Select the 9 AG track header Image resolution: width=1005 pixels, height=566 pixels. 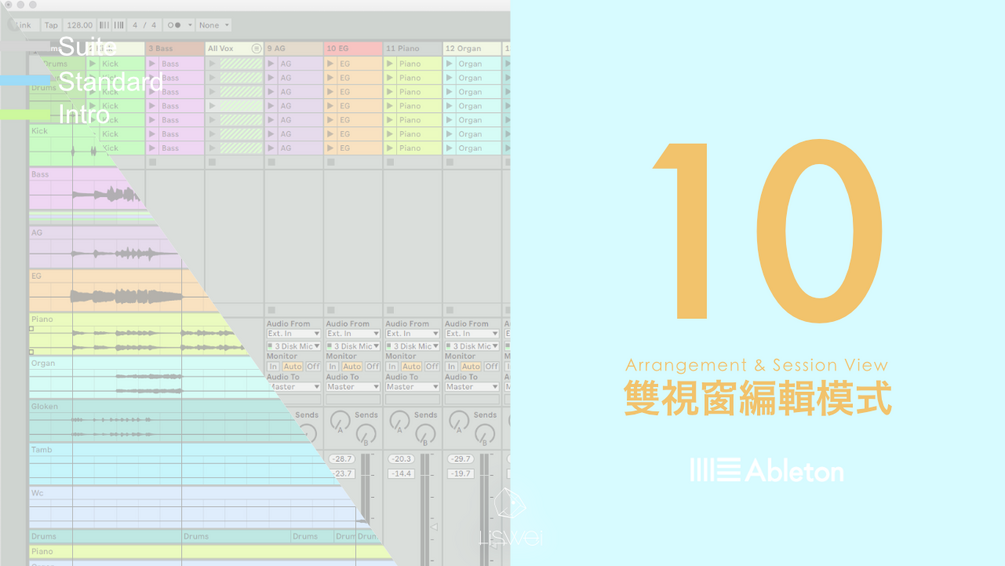click(294, 49)
